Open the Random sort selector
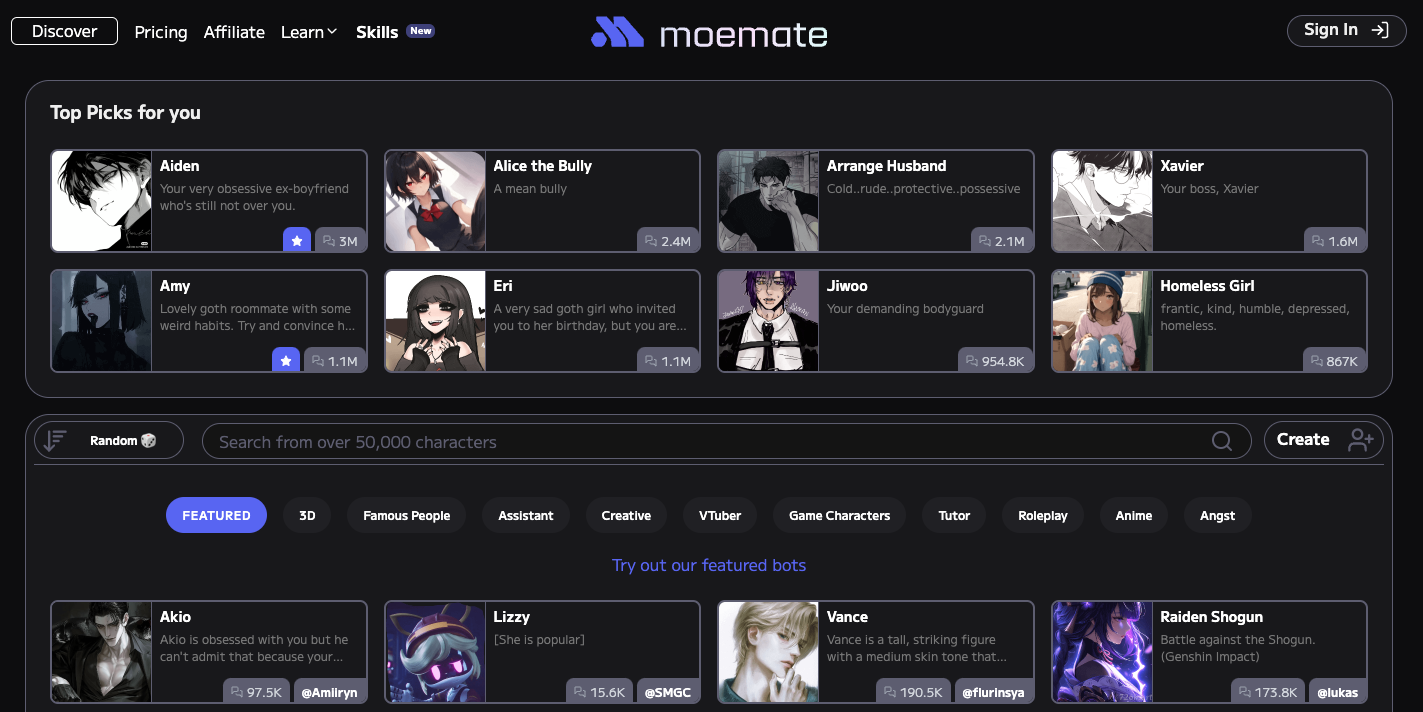Image resolution: width=1423 pixels, height=712 pixels. [113, 440]
